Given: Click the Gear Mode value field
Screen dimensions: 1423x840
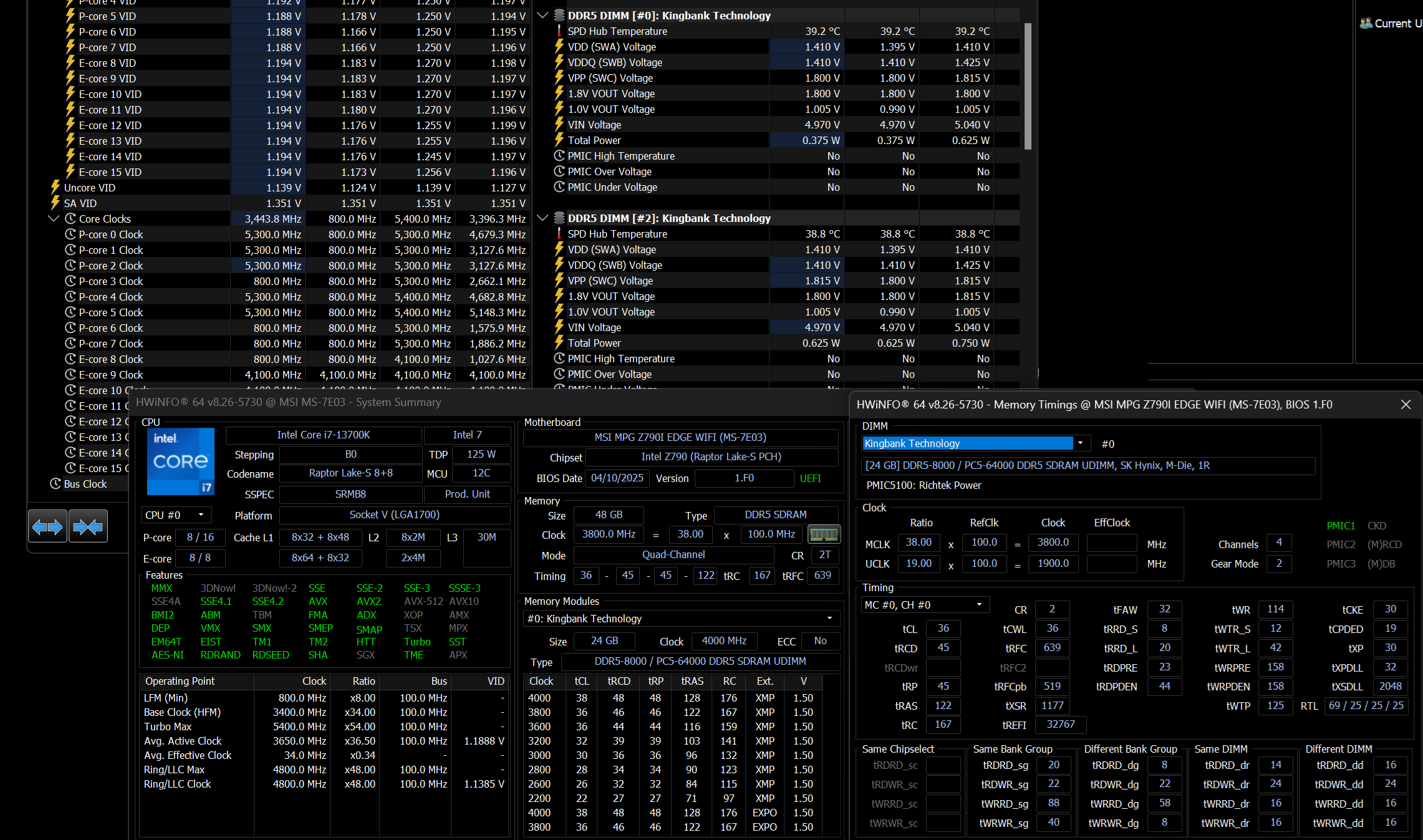Looking at the screenshot, I should tap(1278, 563).
